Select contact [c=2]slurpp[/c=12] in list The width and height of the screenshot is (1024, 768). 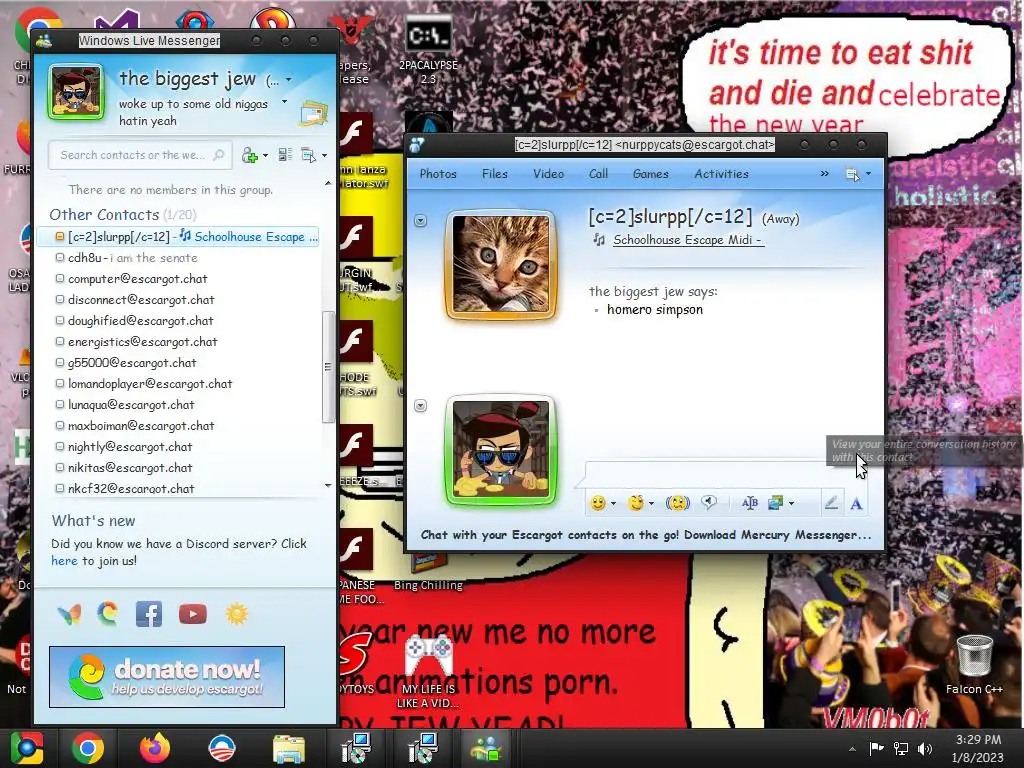tap(178, 236)
